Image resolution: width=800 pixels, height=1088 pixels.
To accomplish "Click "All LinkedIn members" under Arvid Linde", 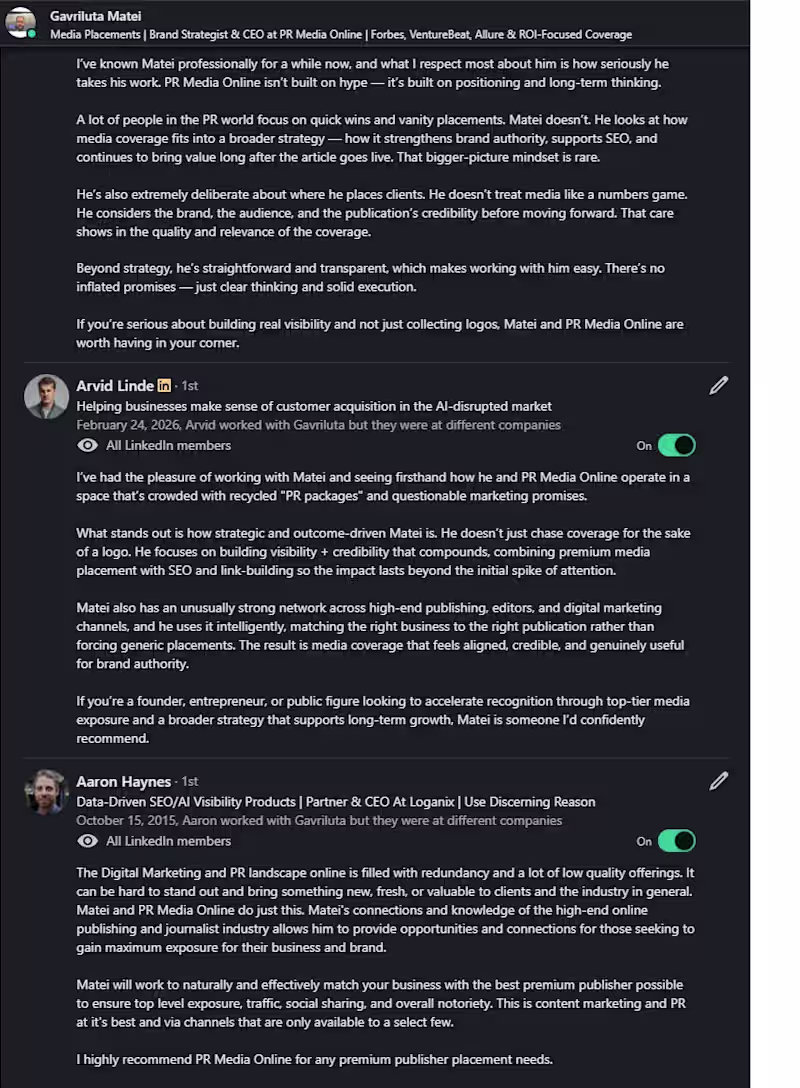I will coord(168,446).
